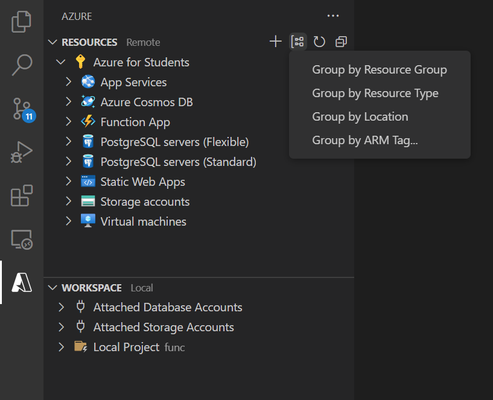Collapse the Azure for Students subscription
493x400 pixels.
[61, 62]
